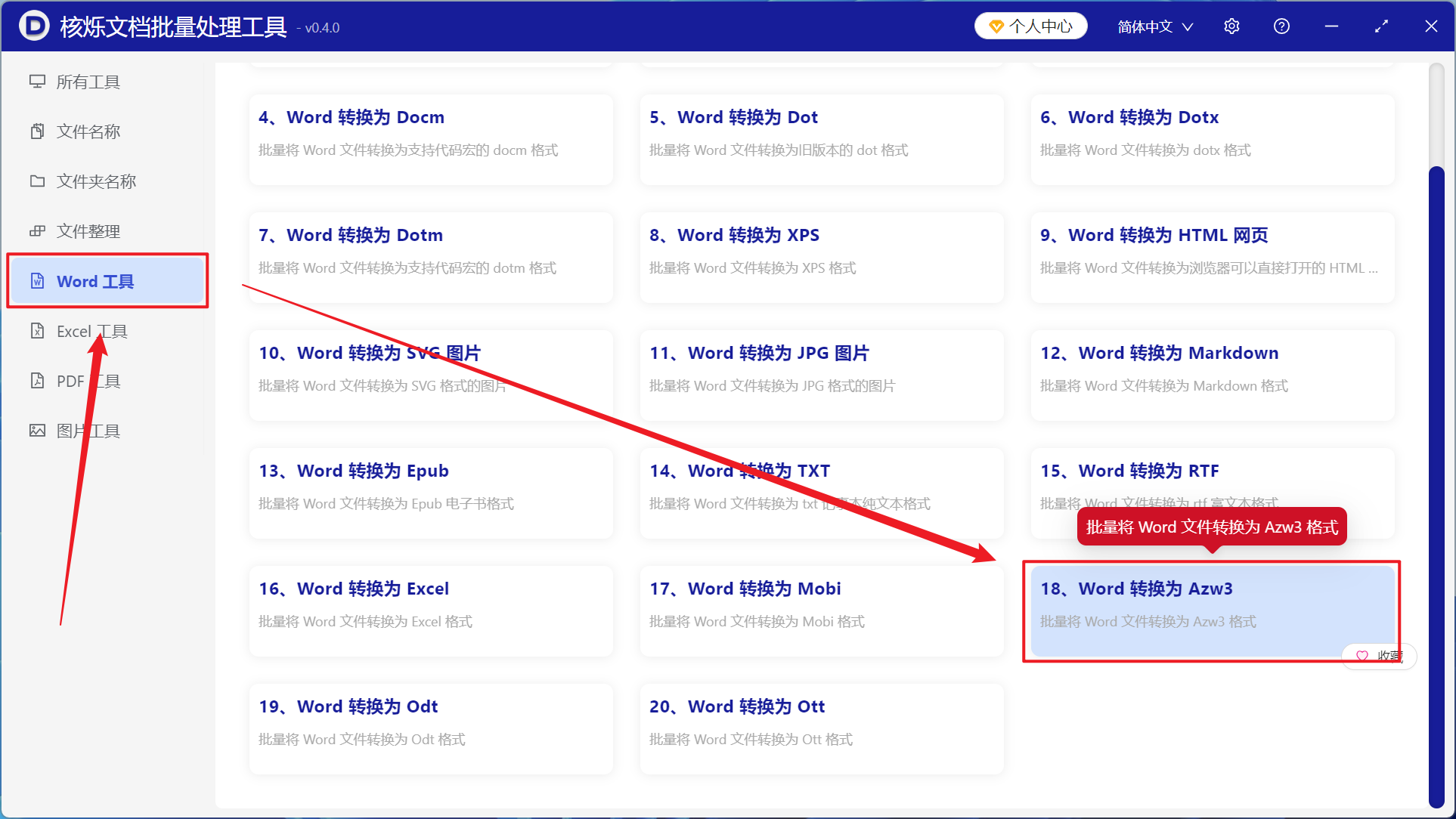This screenshot has width=1456, height=819.
Task: Open the Word 转换为 Ott tool
Action: pos(822,729)
